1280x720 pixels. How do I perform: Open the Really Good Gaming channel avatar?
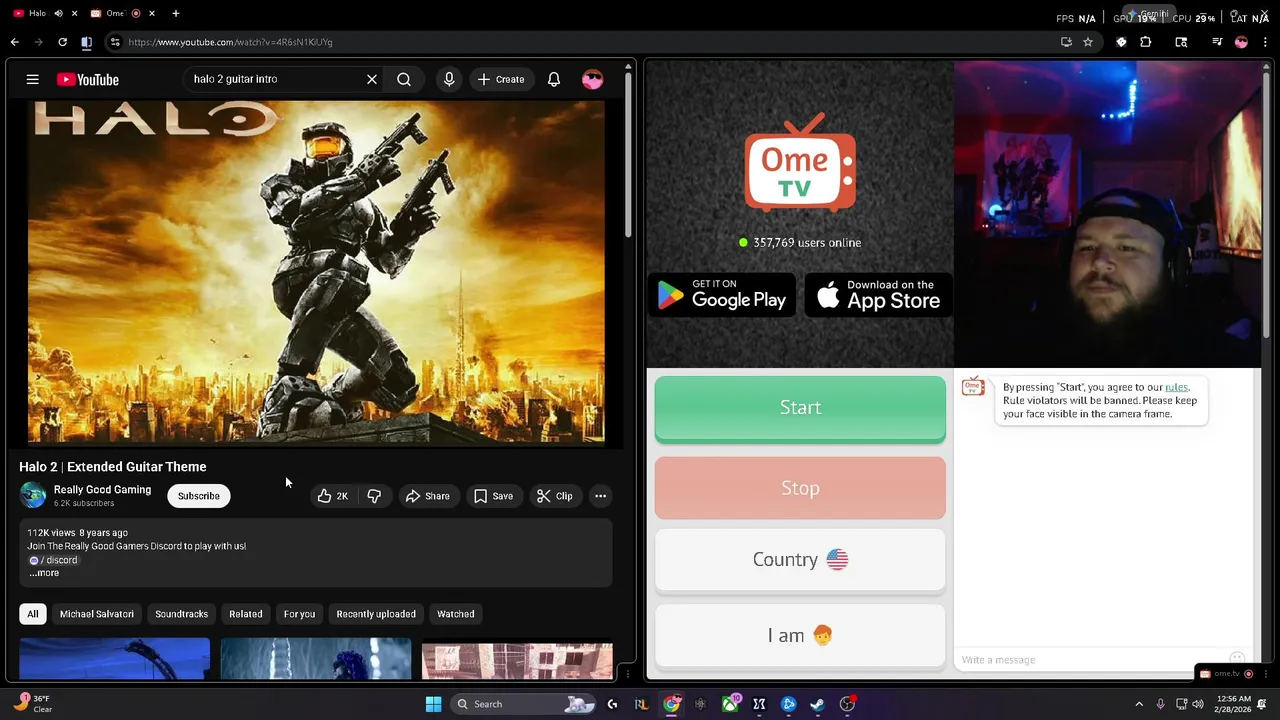click(33, 495)
